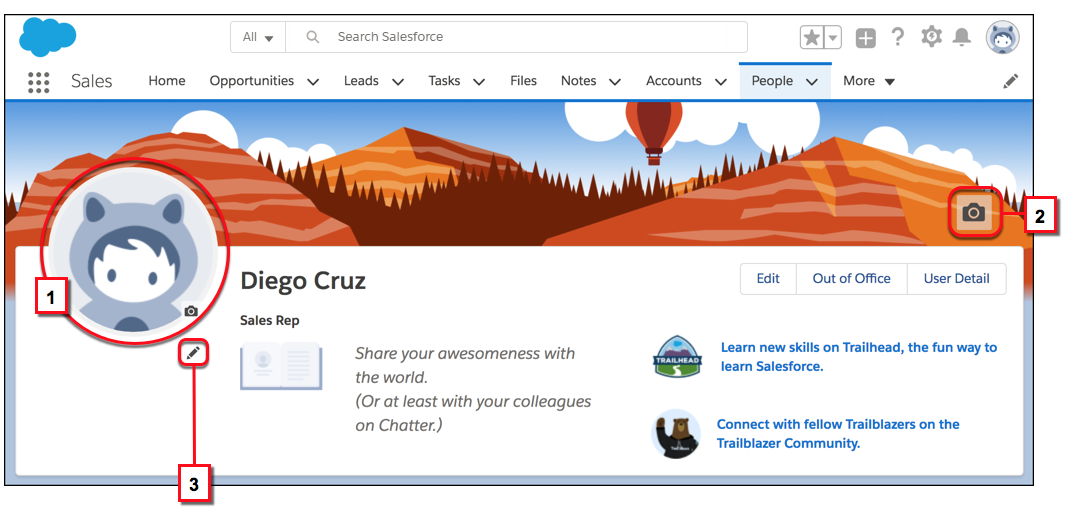Viewport: 1067px width, 512px height.
Task: Open the Trailblazer Community link
Action: point(838,434)
